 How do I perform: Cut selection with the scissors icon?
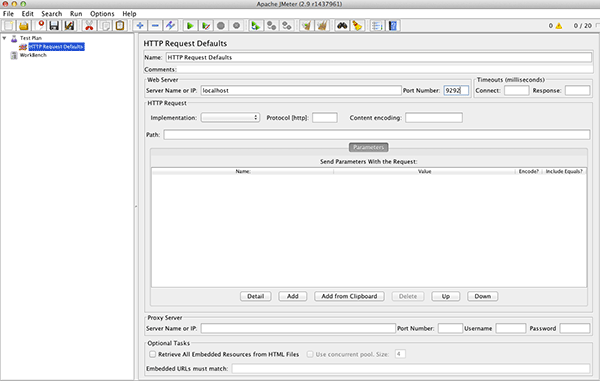coord(89,26)
